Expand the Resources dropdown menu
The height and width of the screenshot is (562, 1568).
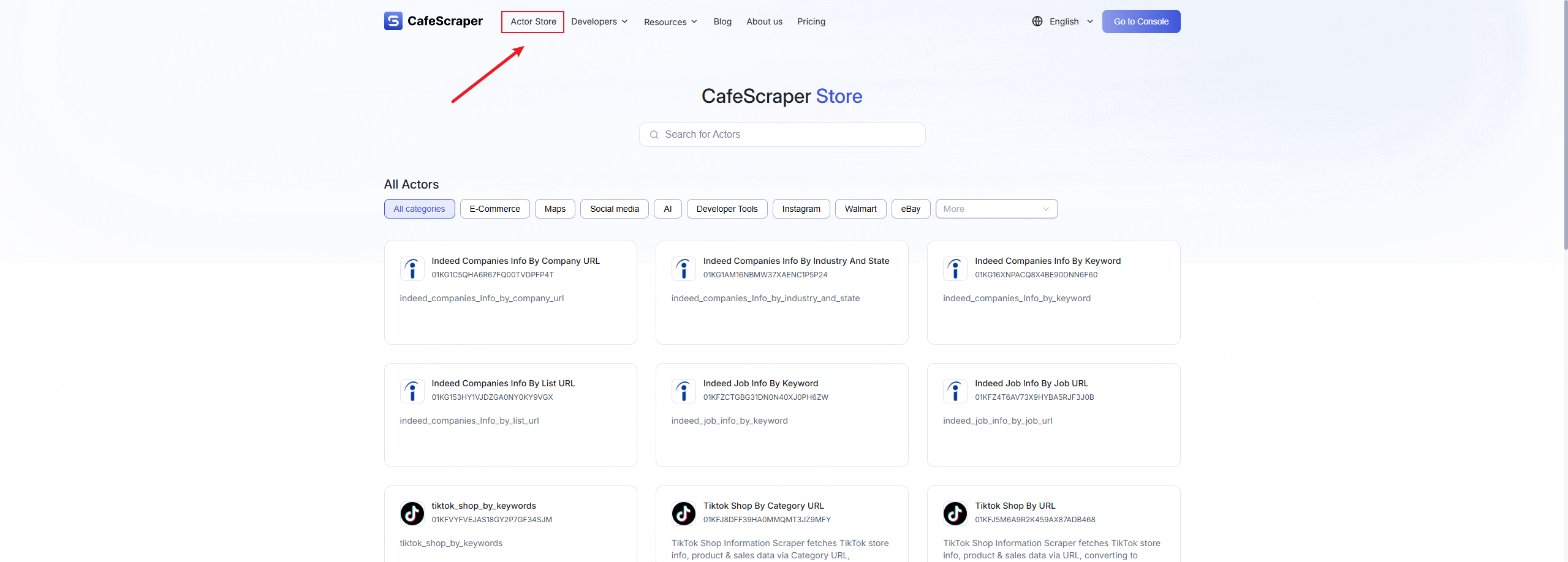click(671, 22)
